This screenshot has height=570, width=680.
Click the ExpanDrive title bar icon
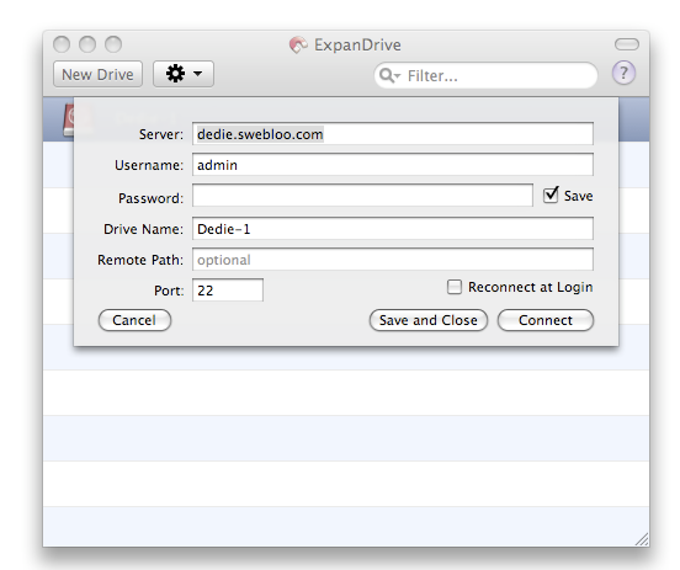point(298,44)
